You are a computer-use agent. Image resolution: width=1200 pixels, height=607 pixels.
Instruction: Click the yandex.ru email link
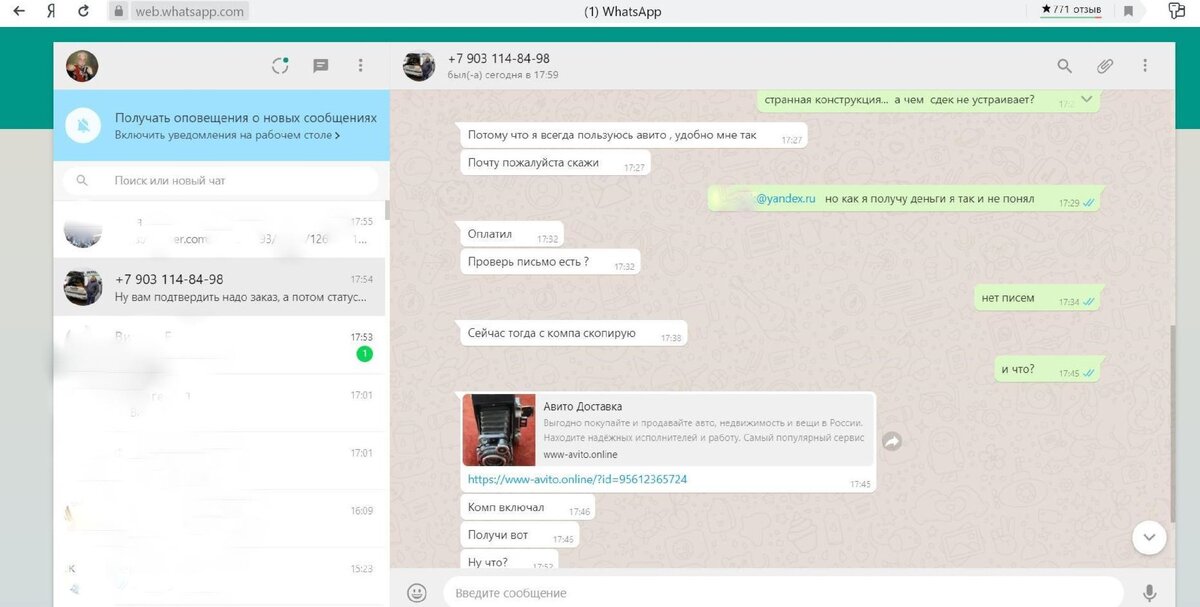point(786,199)
